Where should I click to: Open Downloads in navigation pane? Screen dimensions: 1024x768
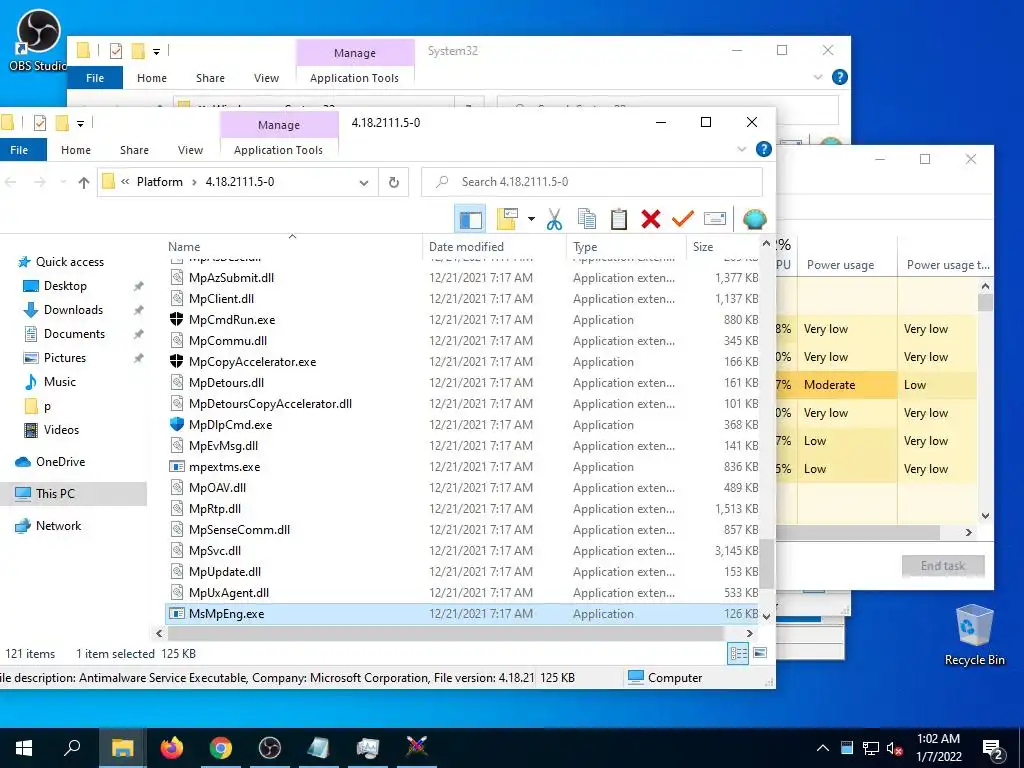coord(73,310)
